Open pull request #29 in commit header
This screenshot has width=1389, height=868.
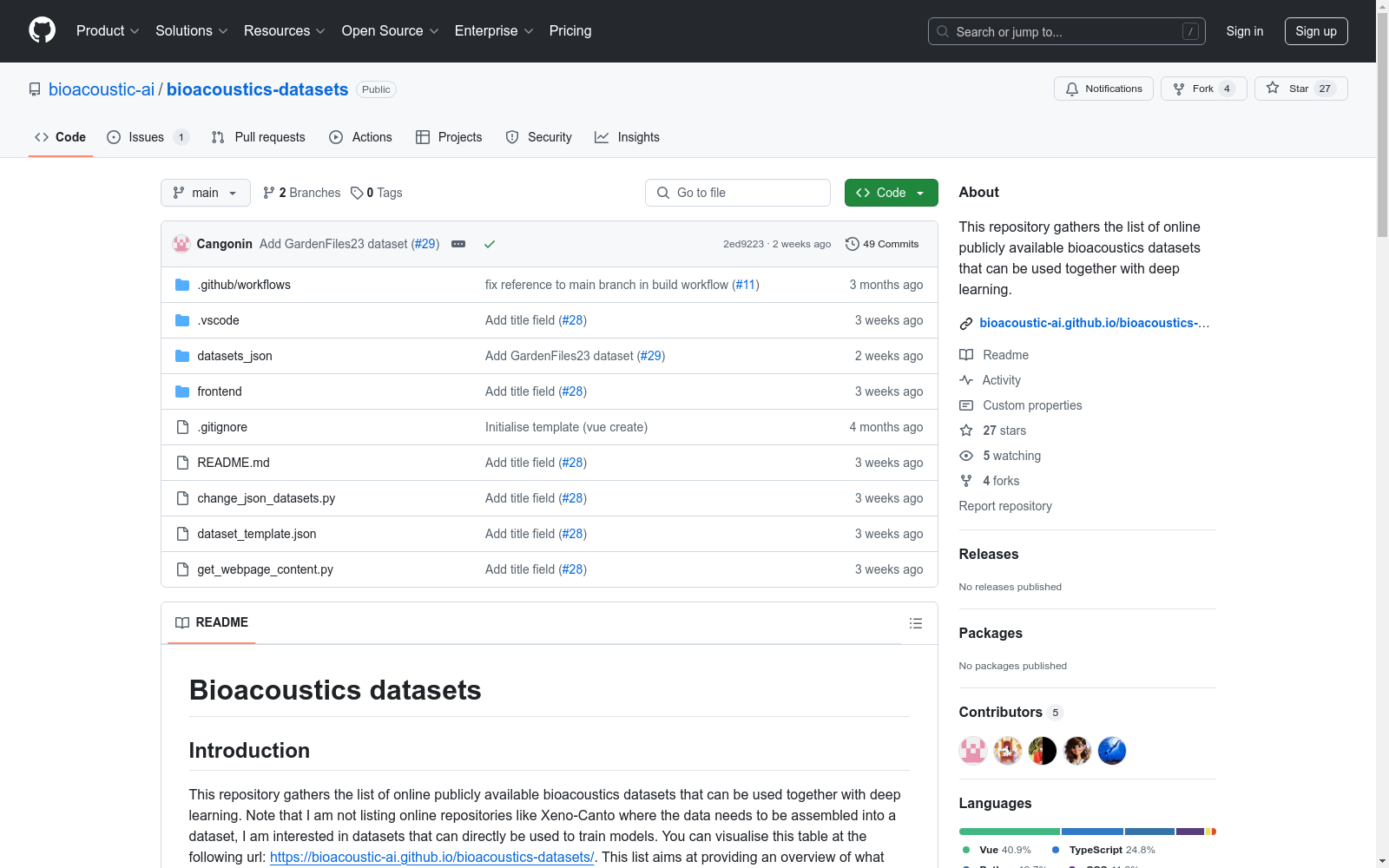(x=425, y=244)
